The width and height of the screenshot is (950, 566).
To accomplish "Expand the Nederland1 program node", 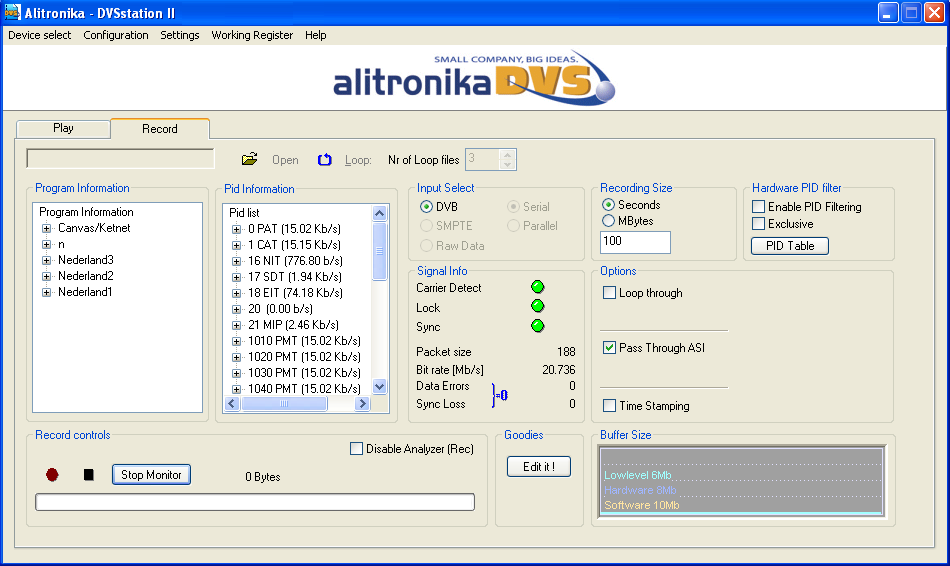I will 46,292.
